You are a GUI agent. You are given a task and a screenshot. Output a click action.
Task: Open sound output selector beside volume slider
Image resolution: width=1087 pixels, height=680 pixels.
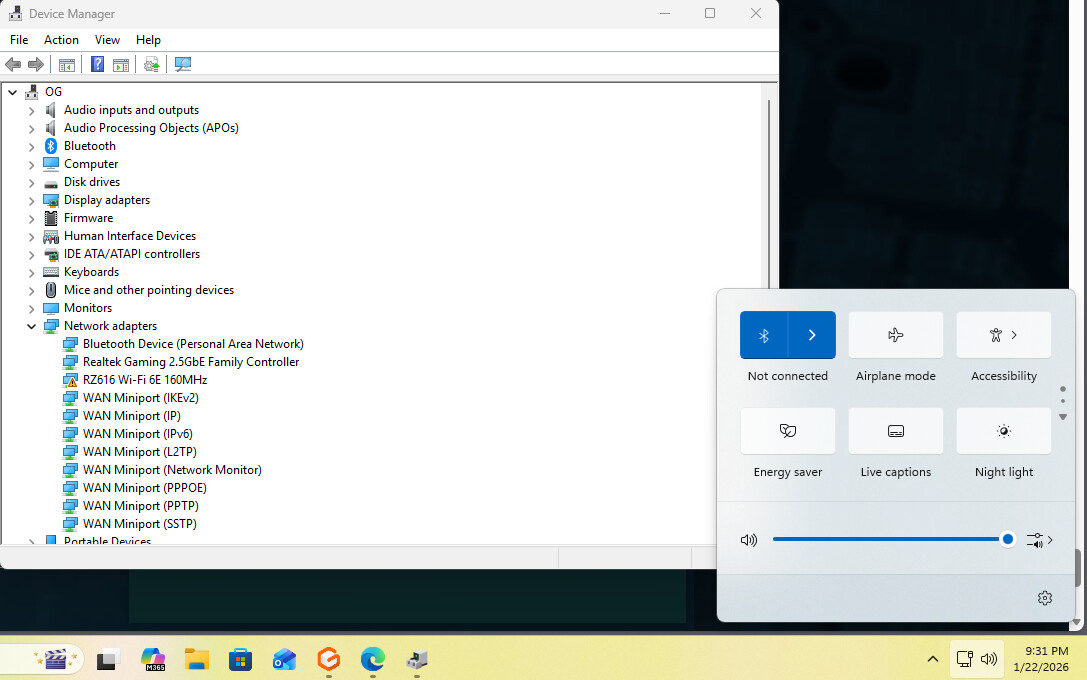click(1040, 540)
